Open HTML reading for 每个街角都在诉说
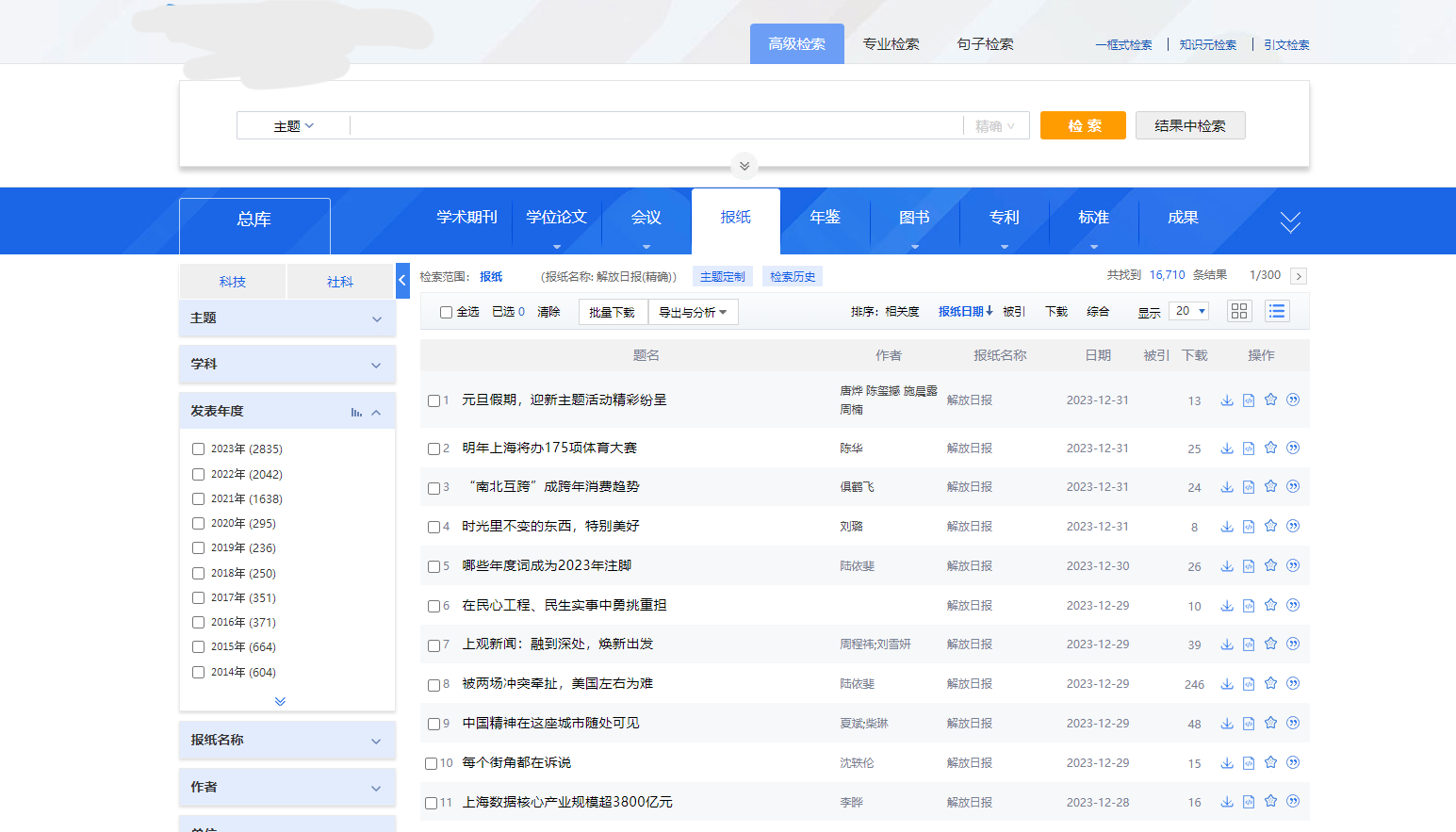The height and width of the screenshot is (832, 1456). pos(1249,762)
